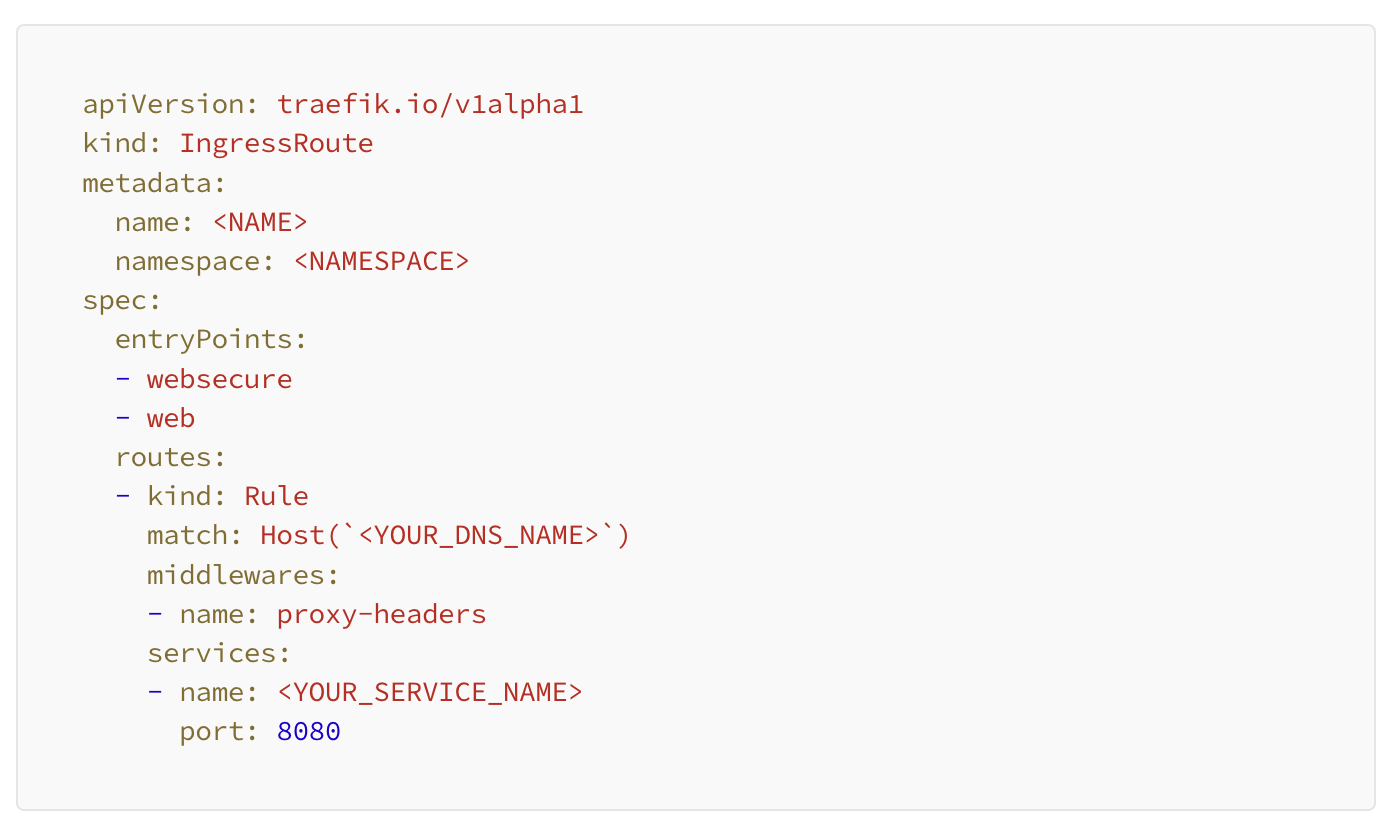Click the standalone web entry point
The width and height of the screenshot is (1398, 840).
170,418
